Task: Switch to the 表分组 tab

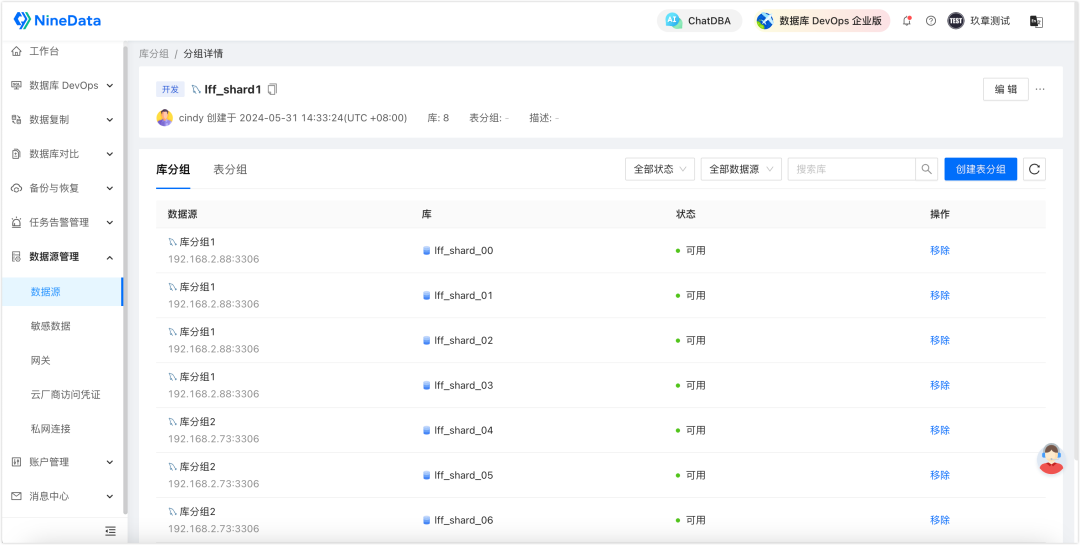Action: (x=230, y=169)
